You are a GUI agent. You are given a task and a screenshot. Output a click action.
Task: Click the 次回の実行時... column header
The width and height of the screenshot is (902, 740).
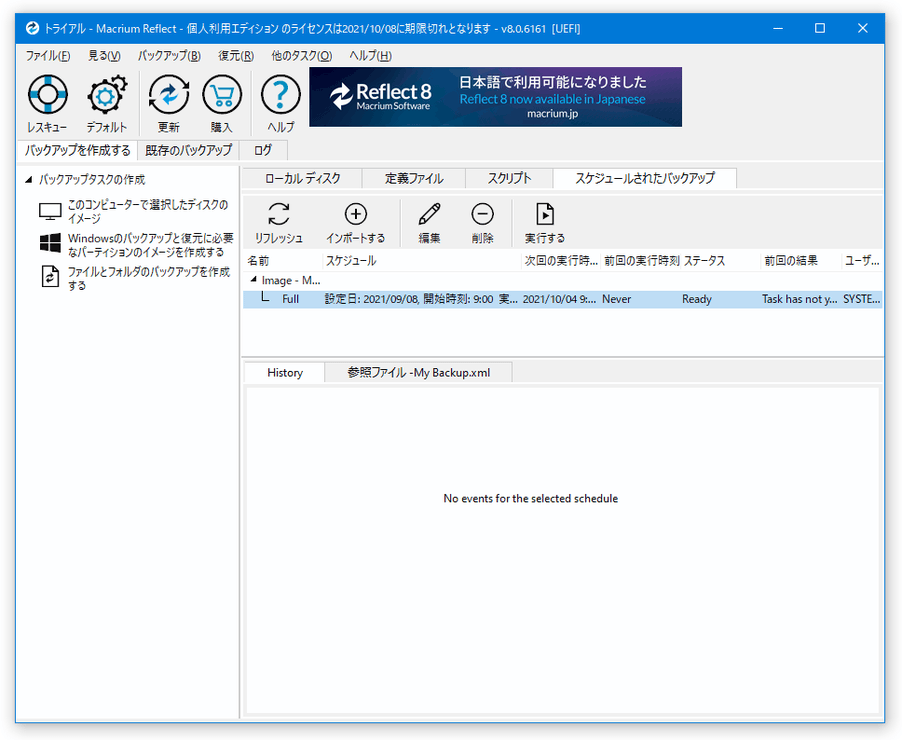(x=561, y=261)
